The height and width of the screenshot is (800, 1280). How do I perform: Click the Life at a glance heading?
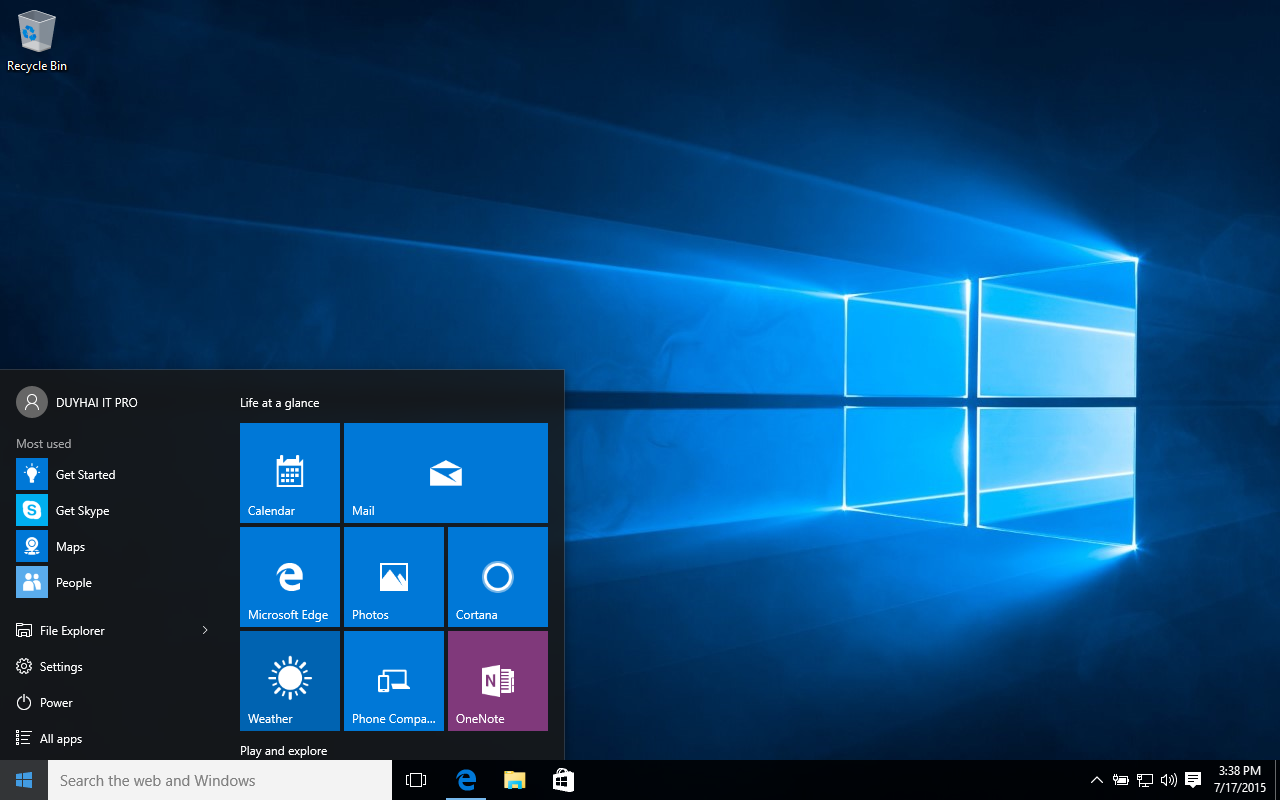(x=280, y=403)
